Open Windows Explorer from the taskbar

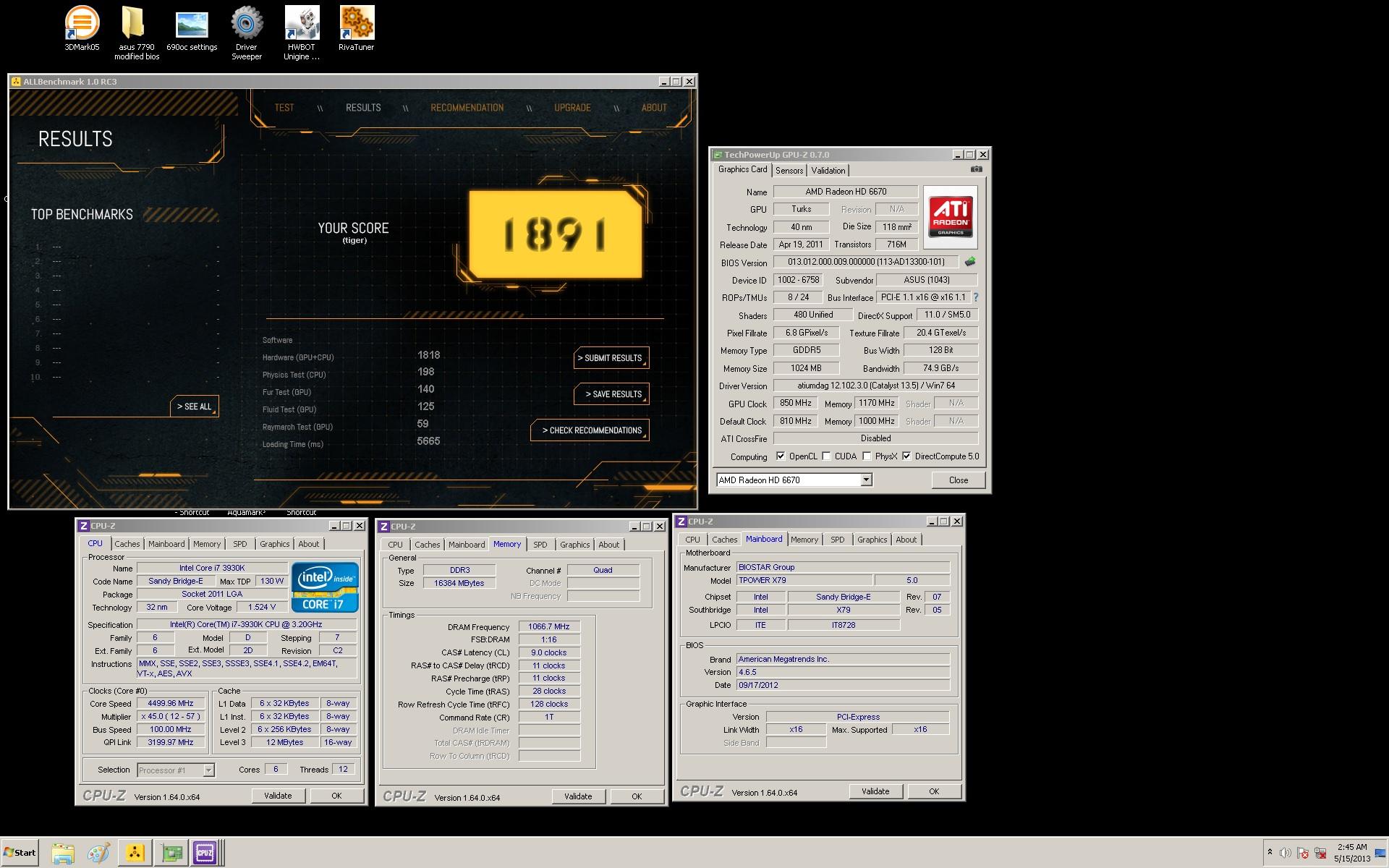pos(63,853)
